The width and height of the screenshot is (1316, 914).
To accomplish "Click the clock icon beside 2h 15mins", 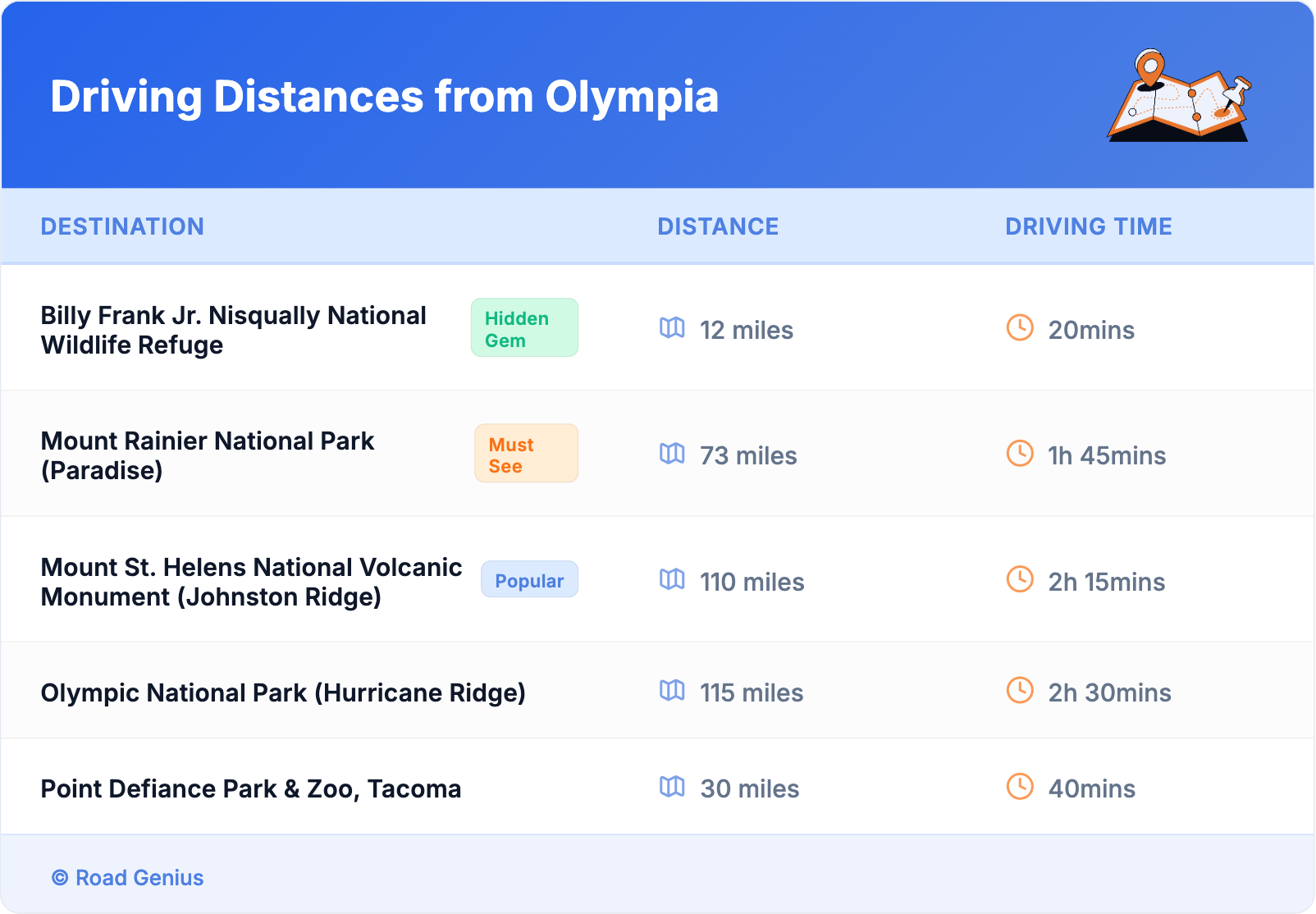I will point(1020,580).
